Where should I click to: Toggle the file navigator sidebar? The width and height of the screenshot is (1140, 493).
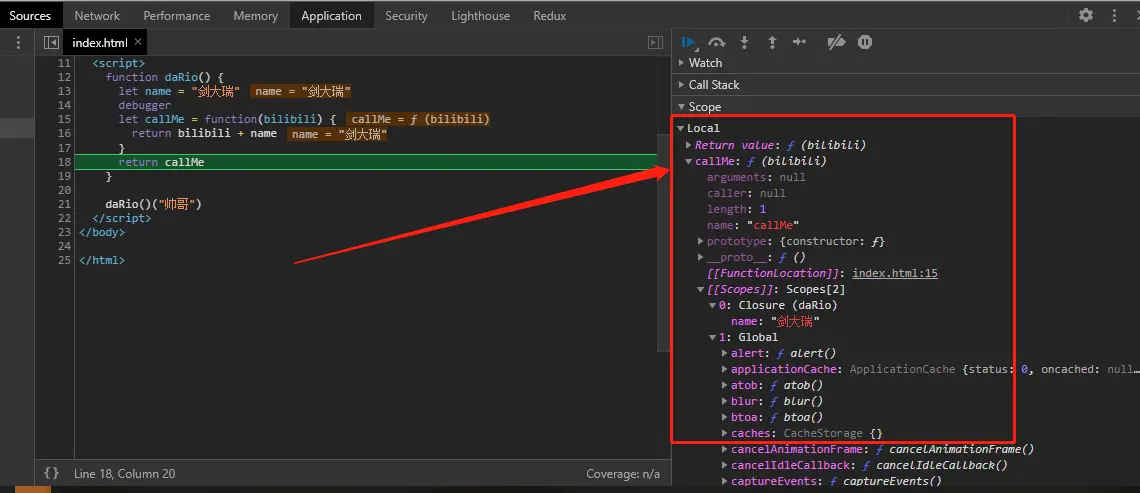coord(51,43)
